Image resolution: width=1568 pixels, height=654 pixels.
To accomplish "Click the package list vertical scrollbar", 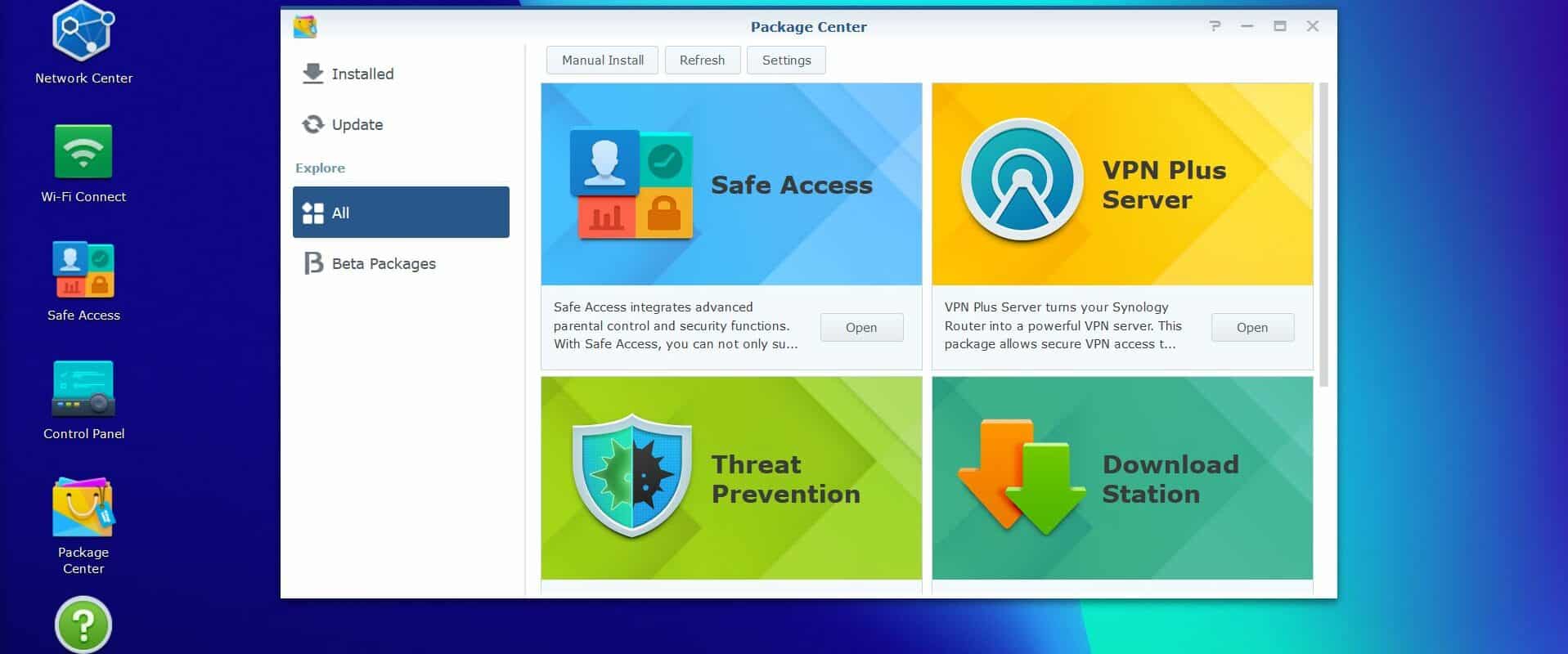I will coord(1323,235).
